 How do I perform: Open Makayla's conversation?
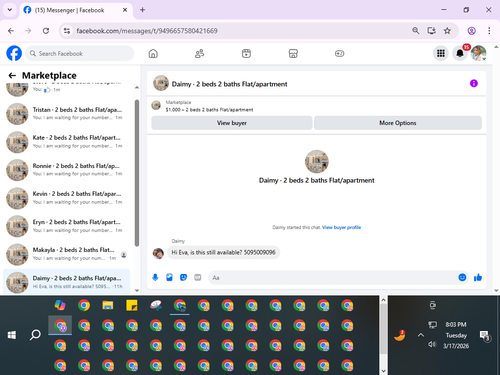pyautogui.click(x=67, y=254)
